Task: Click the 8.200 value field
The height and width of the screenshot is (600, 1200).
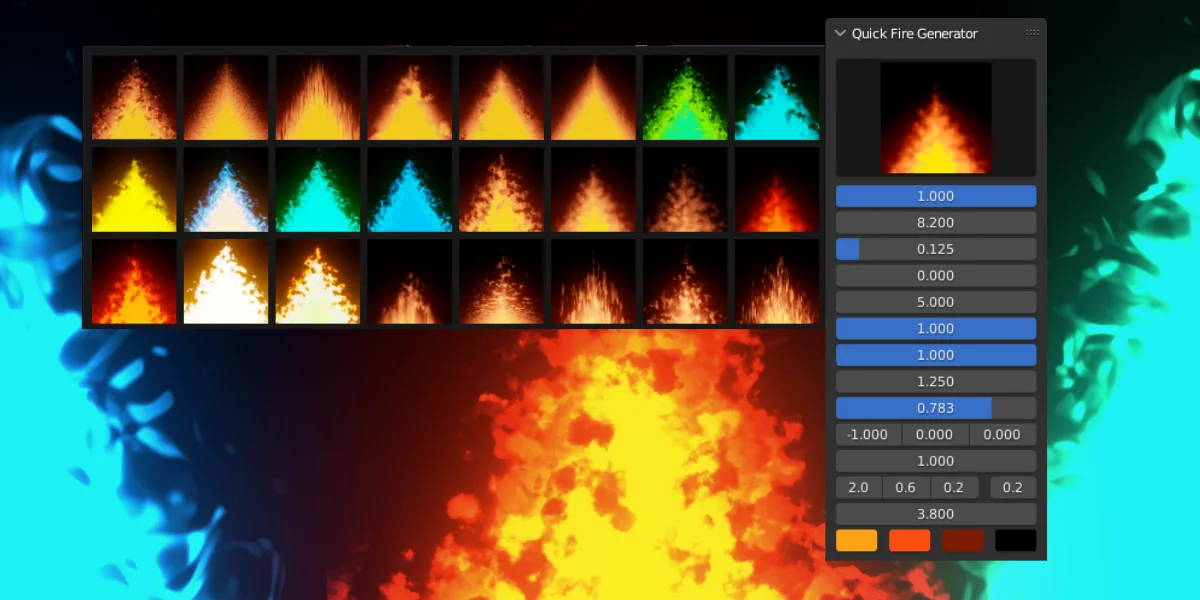Action: (935, 223)
